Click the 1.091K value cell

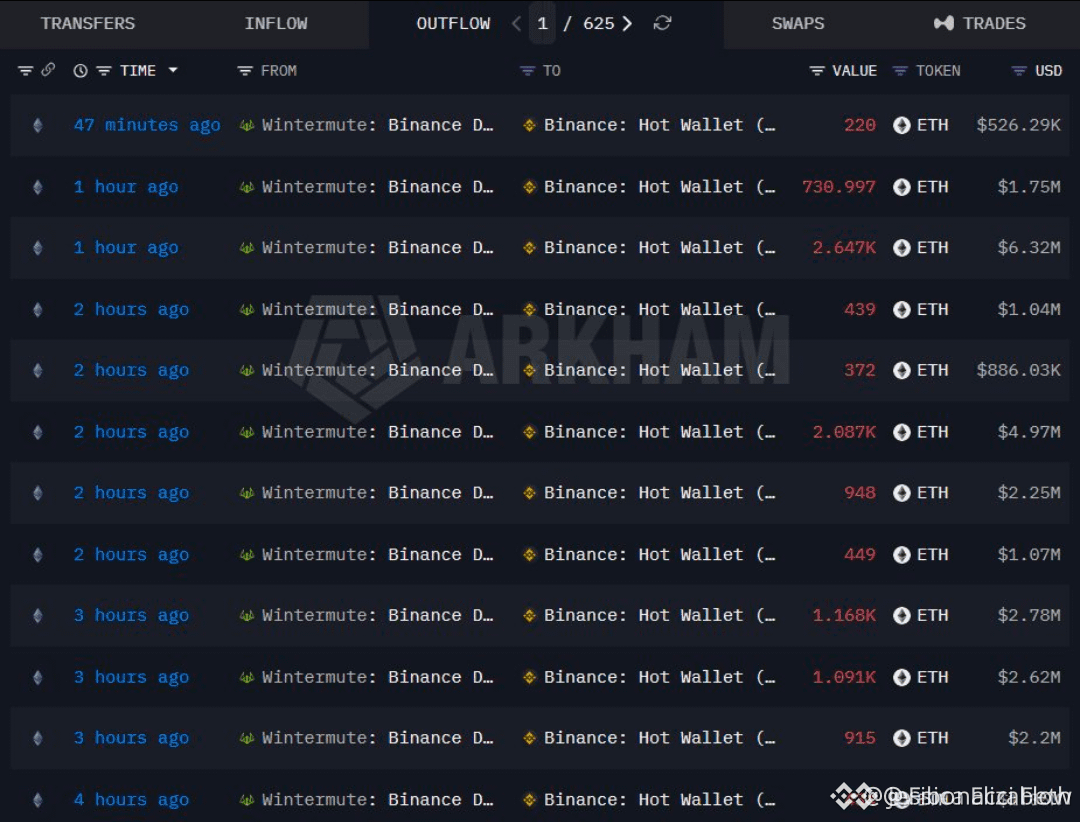point(844,677)
